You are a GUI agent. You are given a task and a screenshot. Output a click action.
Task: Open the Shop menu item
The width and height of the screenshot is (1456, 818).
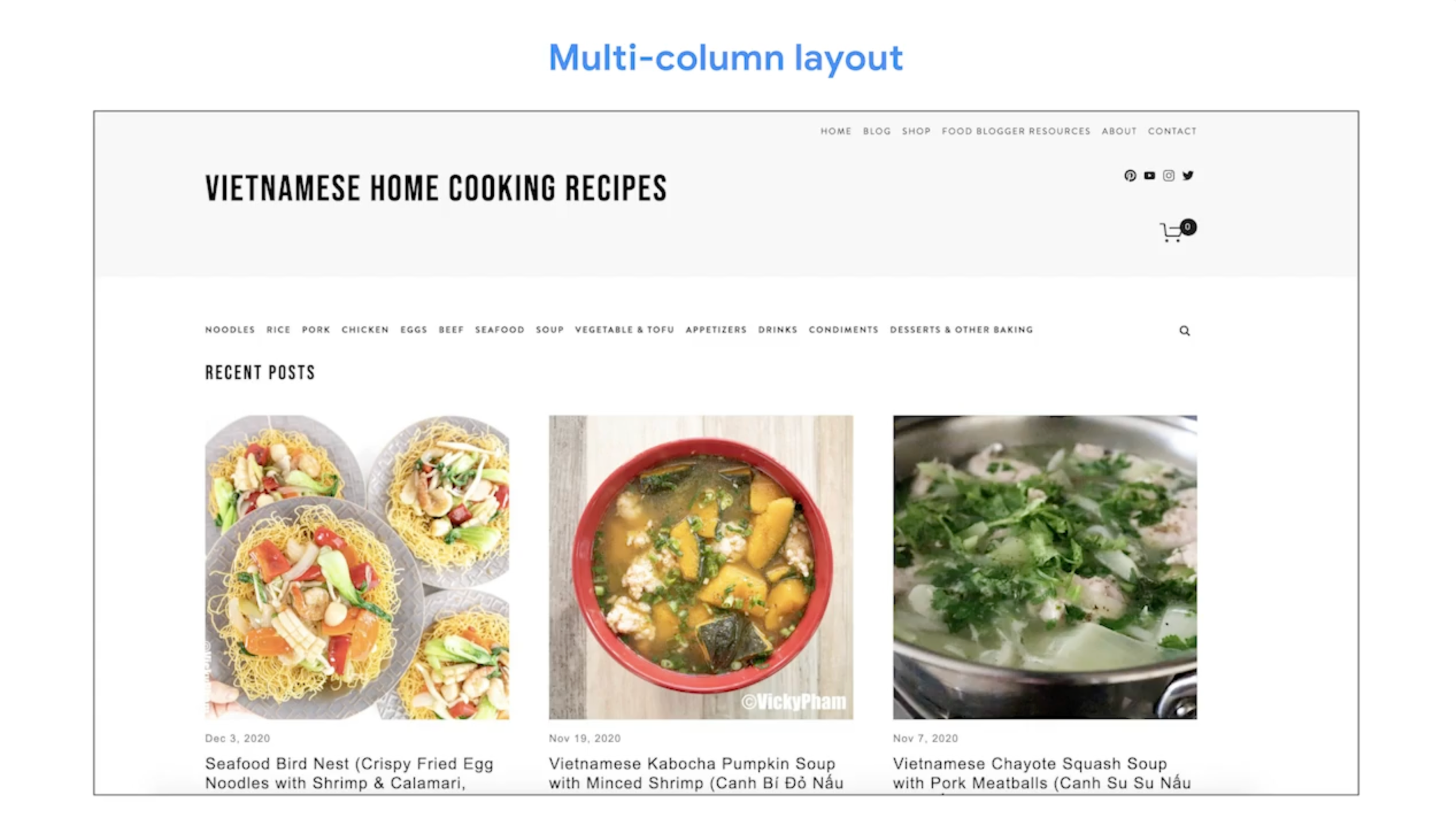pyautogui.click(x=916, y=132)
